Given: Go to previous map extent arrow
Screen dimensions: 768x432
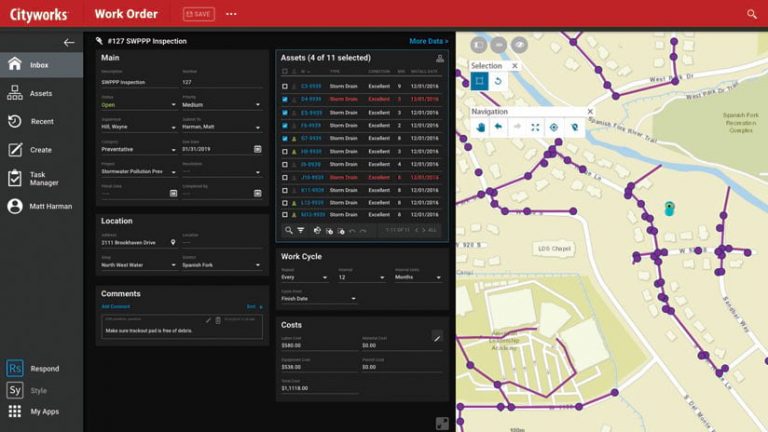Looking at the screenshot, I should pos(499,127).
